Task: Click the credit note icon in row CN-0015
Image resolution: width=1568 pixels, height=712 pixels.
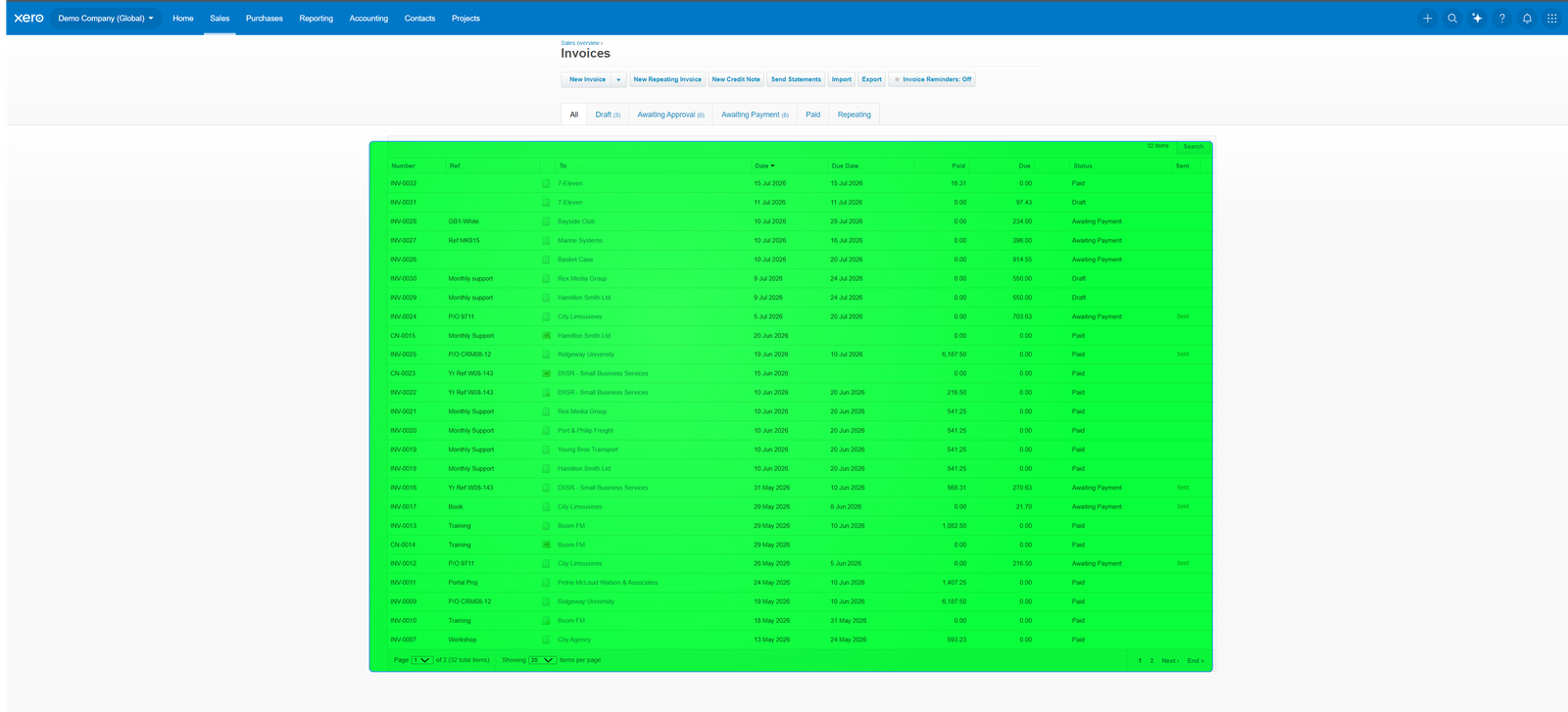Action: (546, 335)
